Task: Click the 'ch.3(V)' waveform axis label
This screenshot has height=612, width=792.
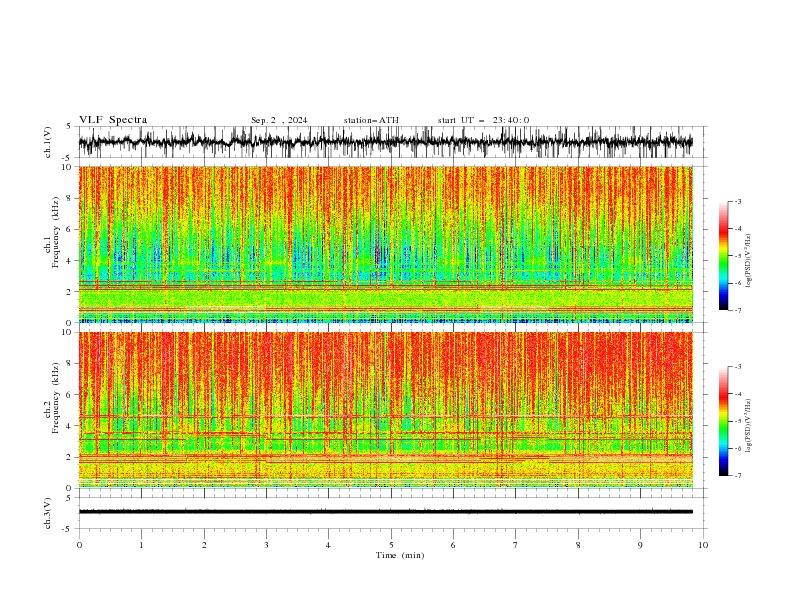Action: click(48, 513)
